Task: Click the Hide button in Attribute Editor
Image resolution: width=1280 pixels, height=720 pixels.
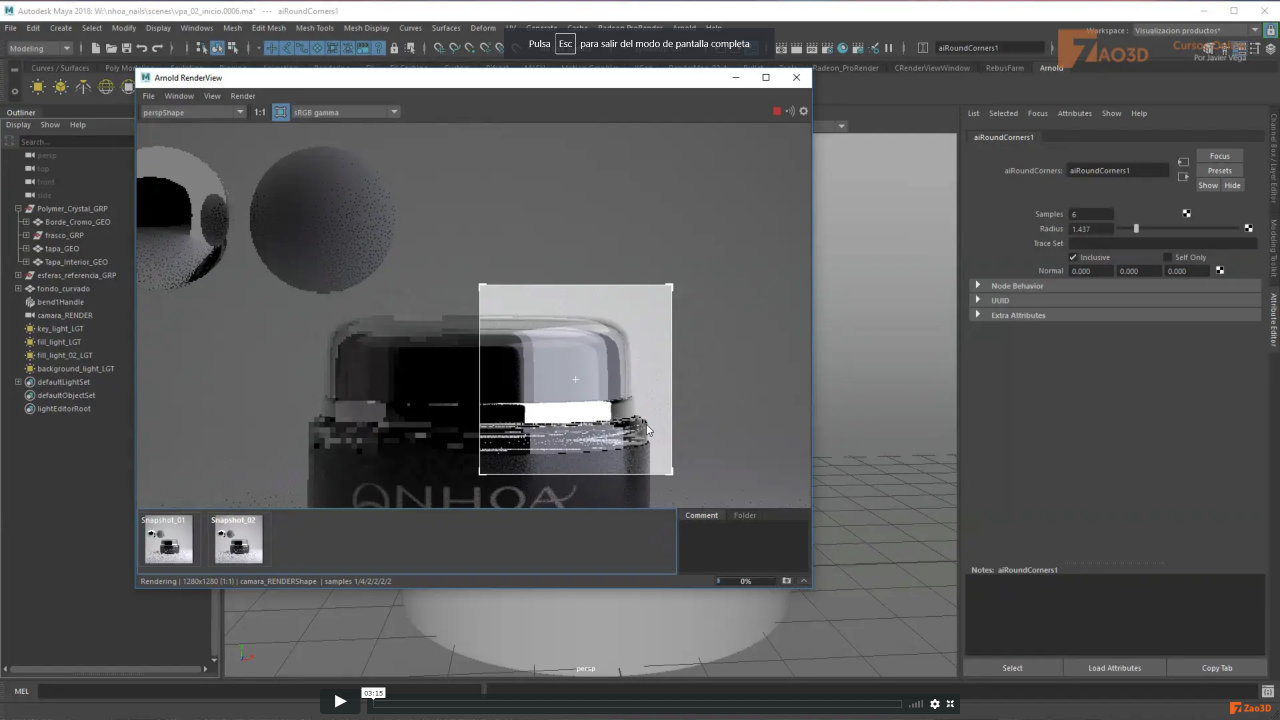Action: [x=1232, y=185]
